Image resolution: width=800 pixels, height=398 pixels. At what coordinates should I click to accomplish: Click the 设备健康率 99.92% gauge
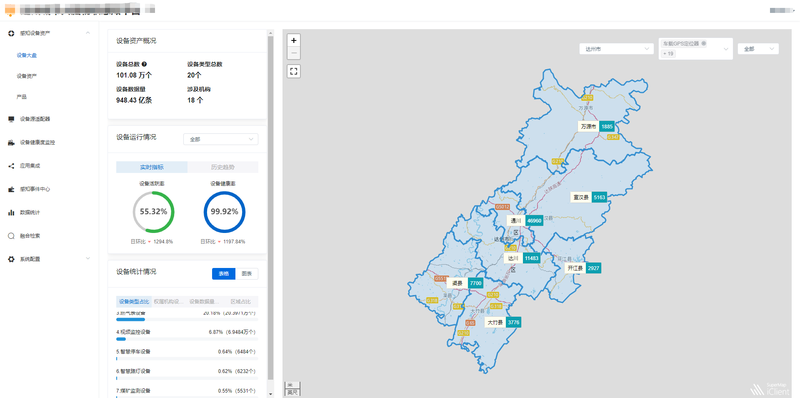(224, 212)
